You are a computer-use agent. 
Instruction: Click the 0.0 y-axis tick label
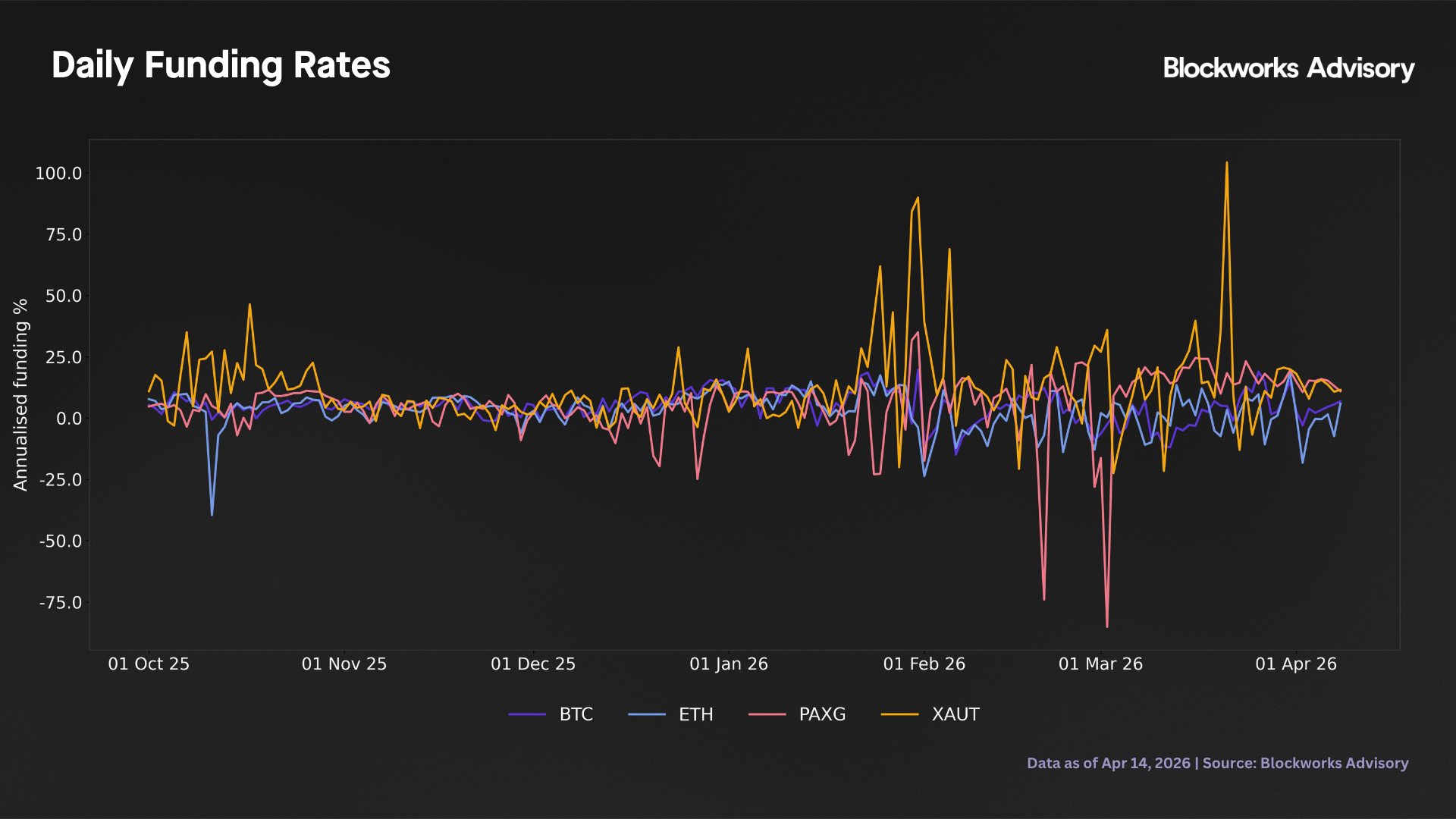click(69, 419)
